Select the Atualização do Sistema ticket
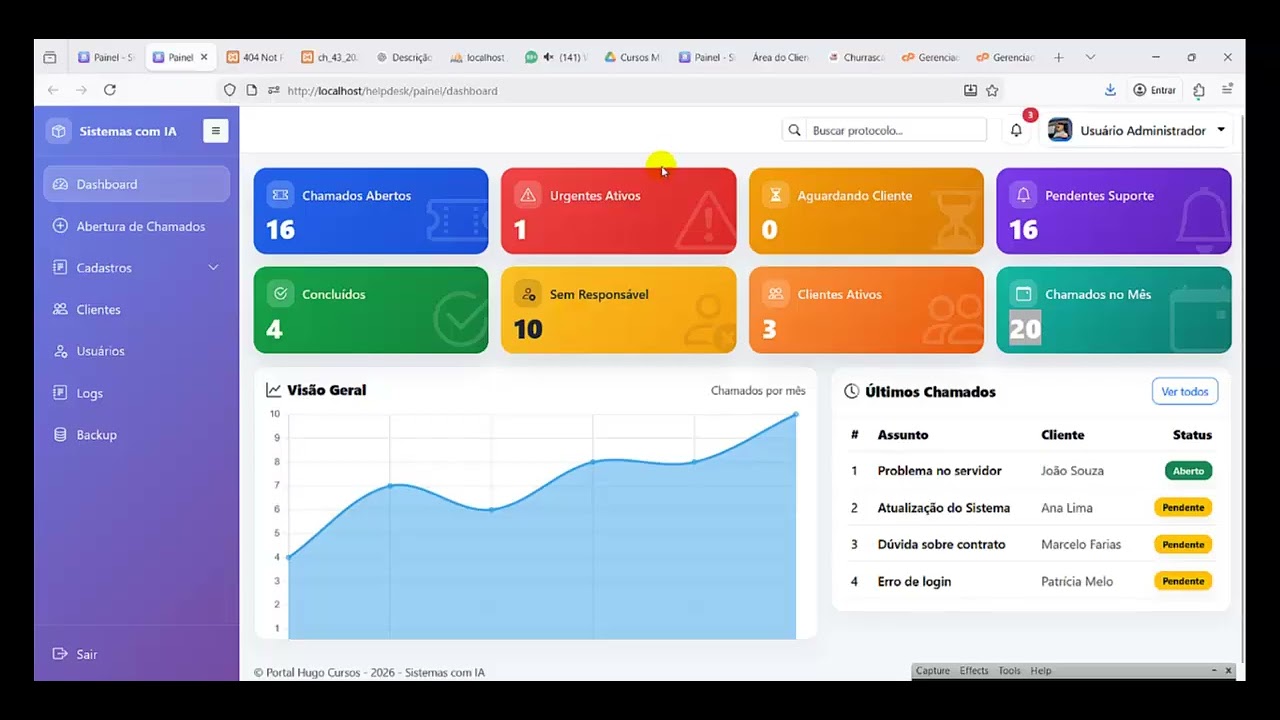 [944, 508]
